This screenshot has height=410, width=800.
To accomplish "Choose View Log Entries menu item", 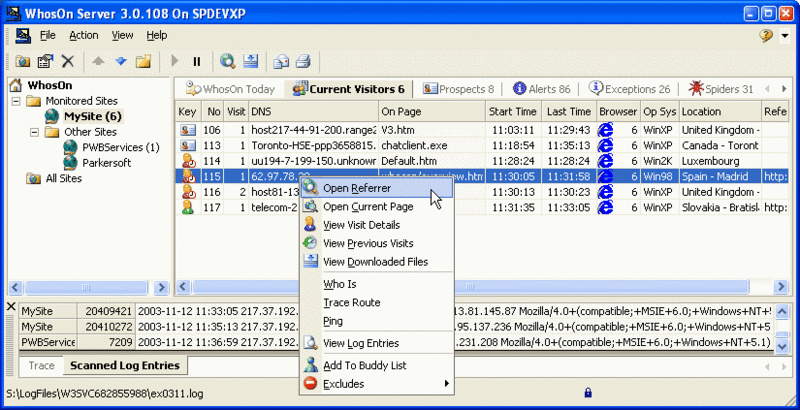I will point(377,343).
